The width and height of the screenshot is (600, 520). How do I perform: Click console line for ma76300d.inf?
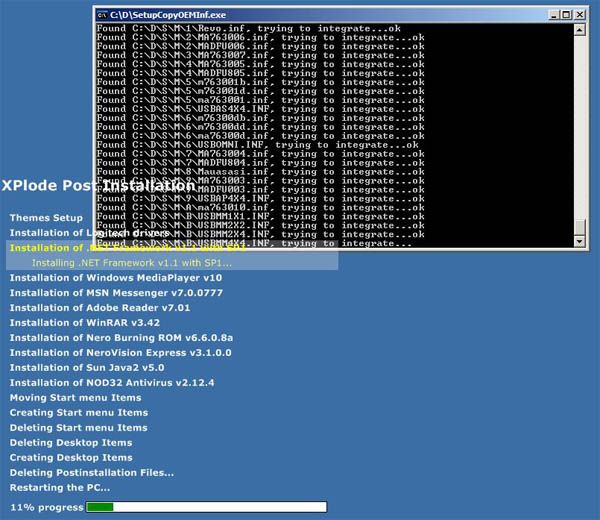(260, 136)
